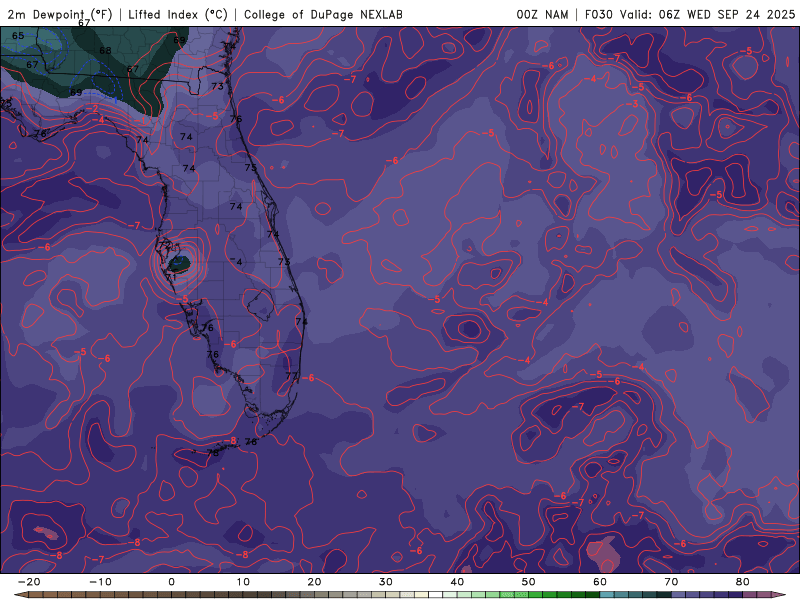Click the 30 label on the color scale
The height and width of the screenshot is (600, 800).
386,582
